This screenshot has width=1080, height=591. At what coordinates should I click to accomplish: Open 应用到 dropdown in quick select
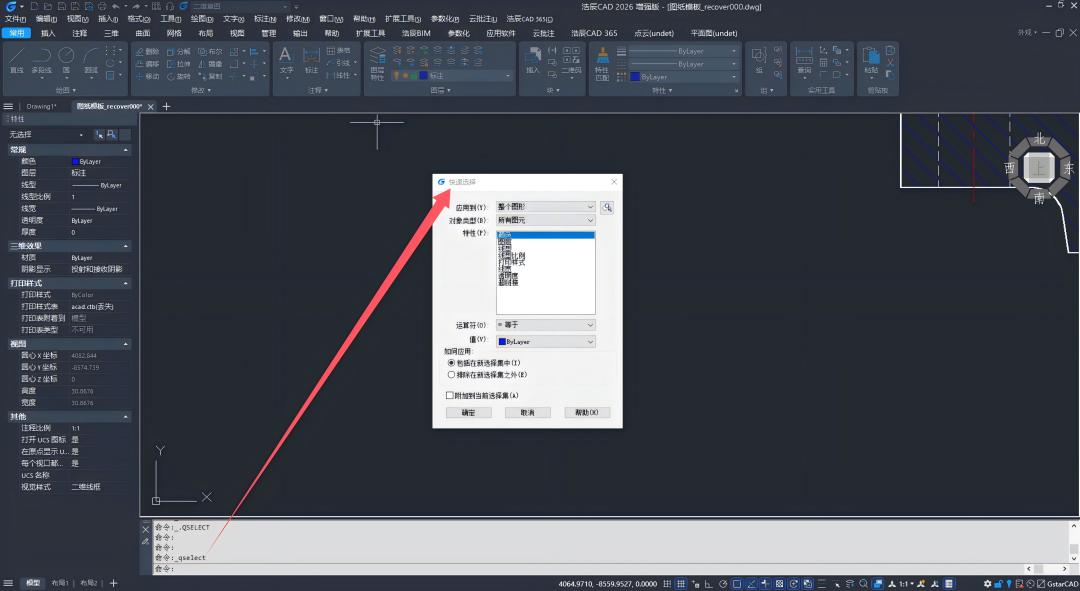[x=546, y=207]
